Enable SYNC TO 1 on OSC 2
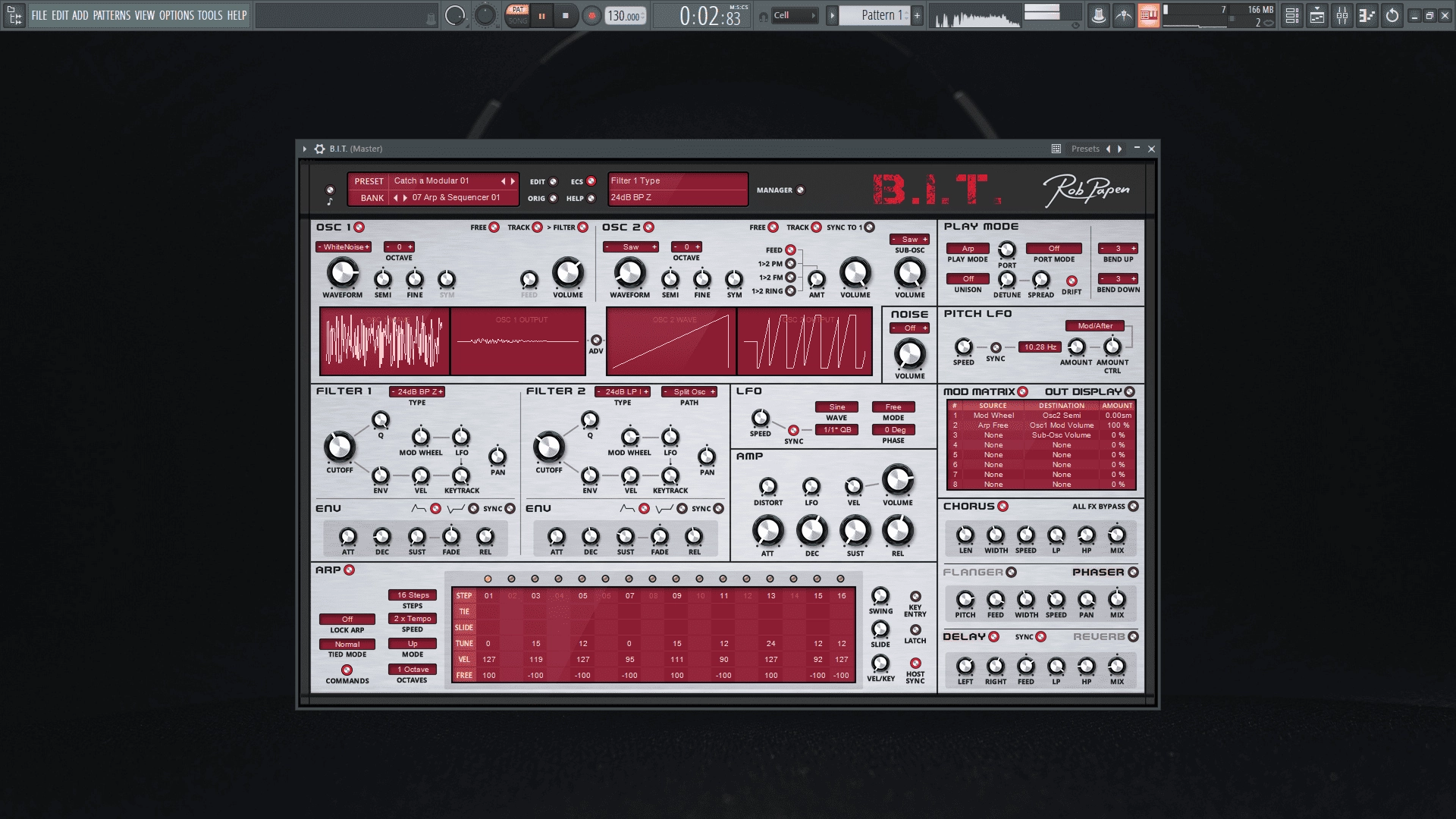 [870, 227]
